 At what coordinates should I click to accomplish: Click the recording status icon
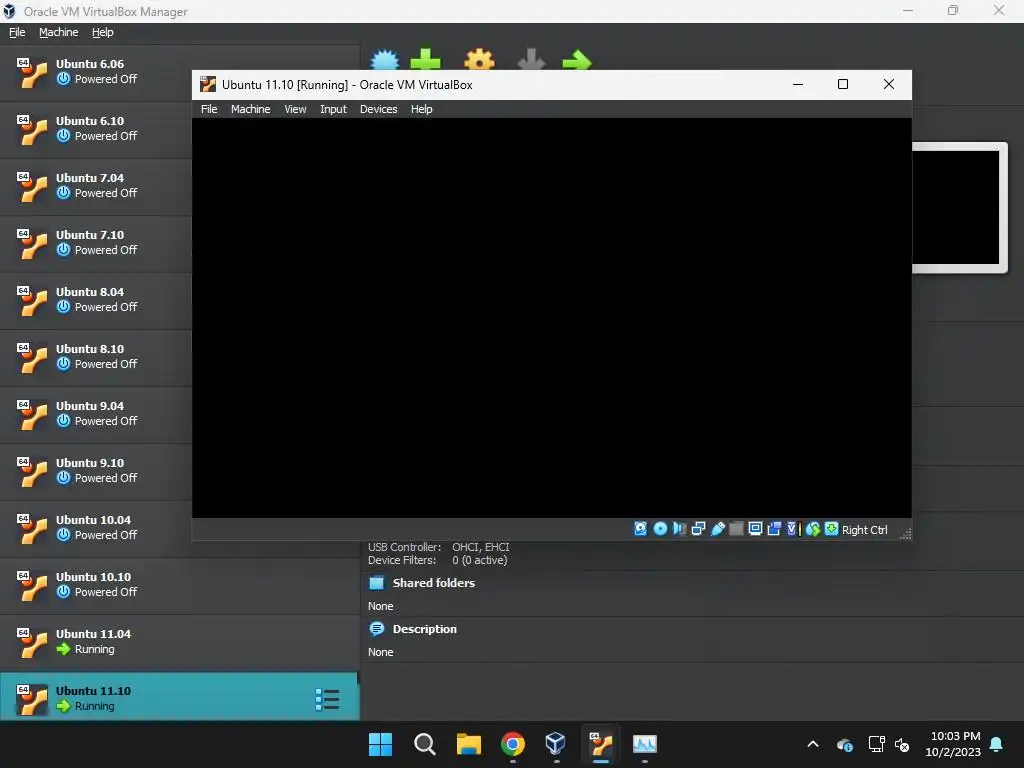[x=774, y=529]
